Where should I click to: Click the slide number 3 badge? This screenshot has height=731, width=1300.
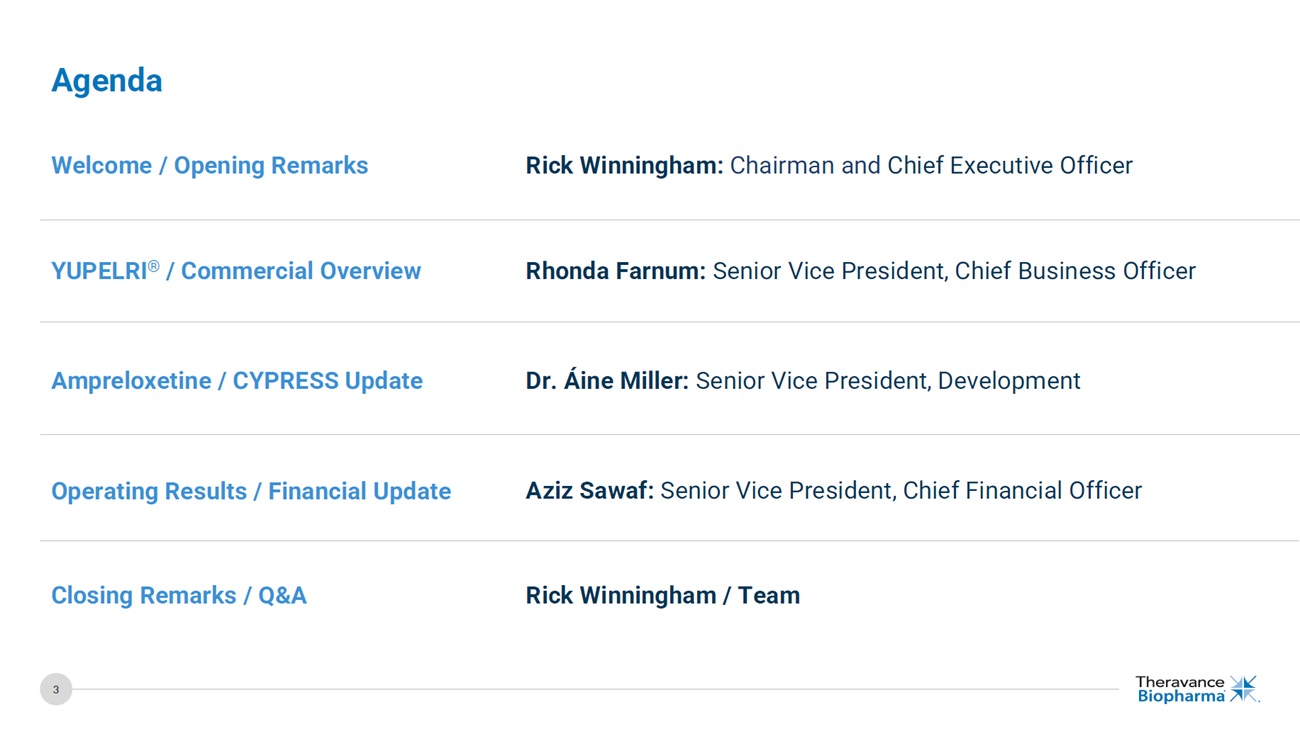tap(56, 689)
